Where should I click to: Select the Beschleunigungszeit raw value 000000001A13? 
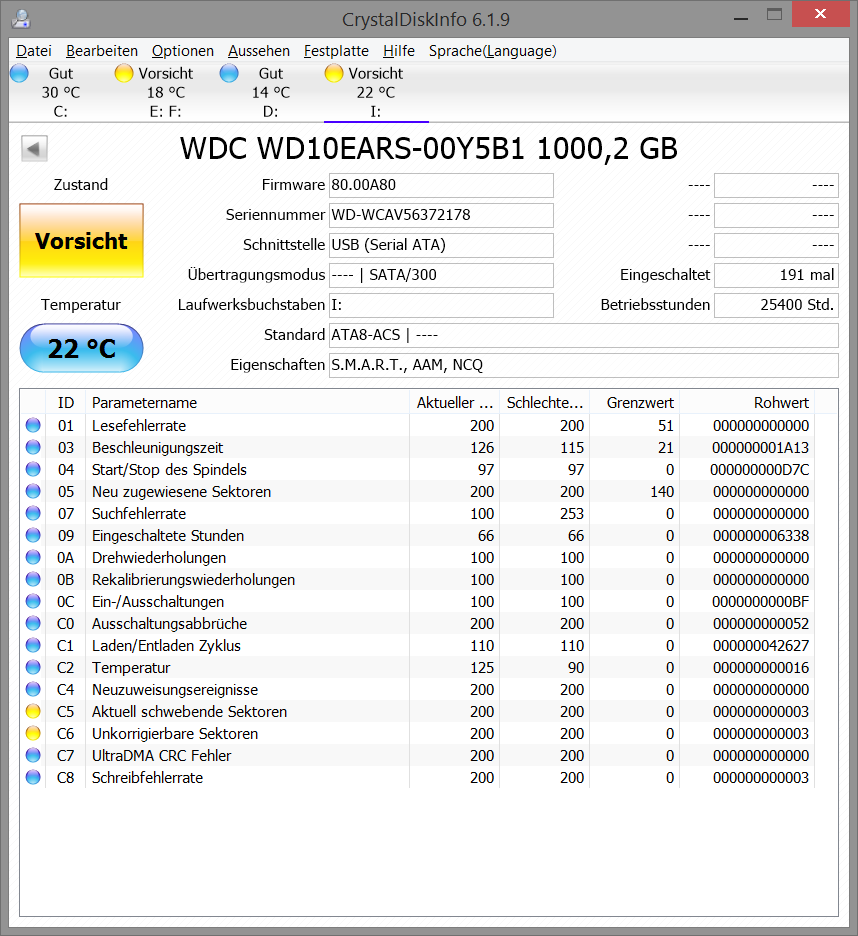point(761,448)
